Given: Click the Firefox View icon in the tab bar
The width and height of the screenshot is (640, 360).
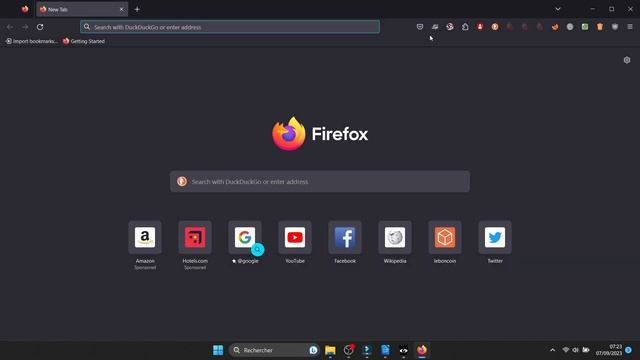Looking at the screenshot, I should [x=25, y=9].
